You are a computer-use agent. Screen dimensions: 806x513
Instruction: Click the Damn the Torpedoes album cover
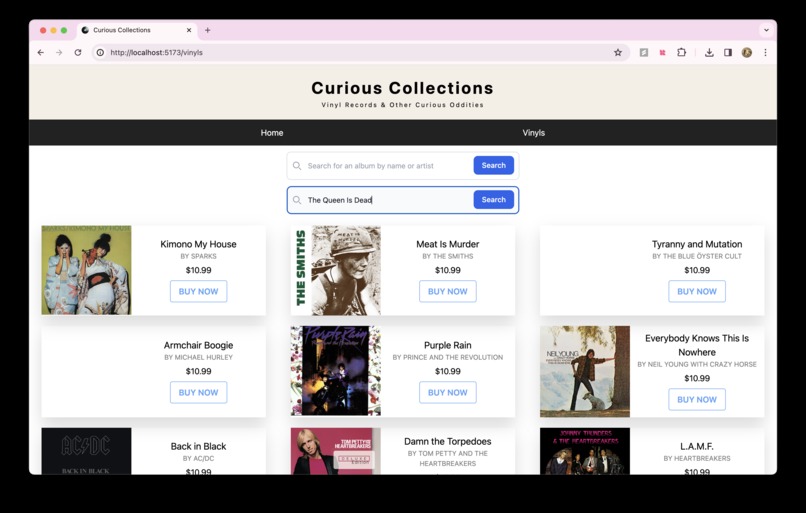(x=336, y=451)
